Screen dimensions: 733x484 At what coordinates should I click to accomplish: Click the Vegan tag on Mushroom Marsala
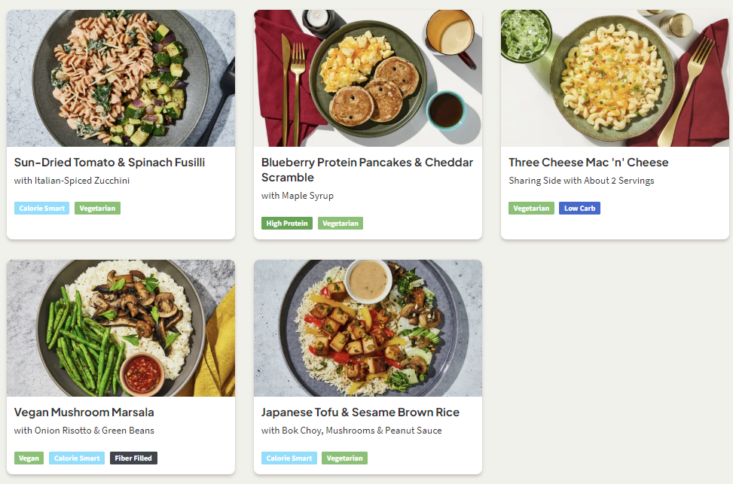pos(29,458)
